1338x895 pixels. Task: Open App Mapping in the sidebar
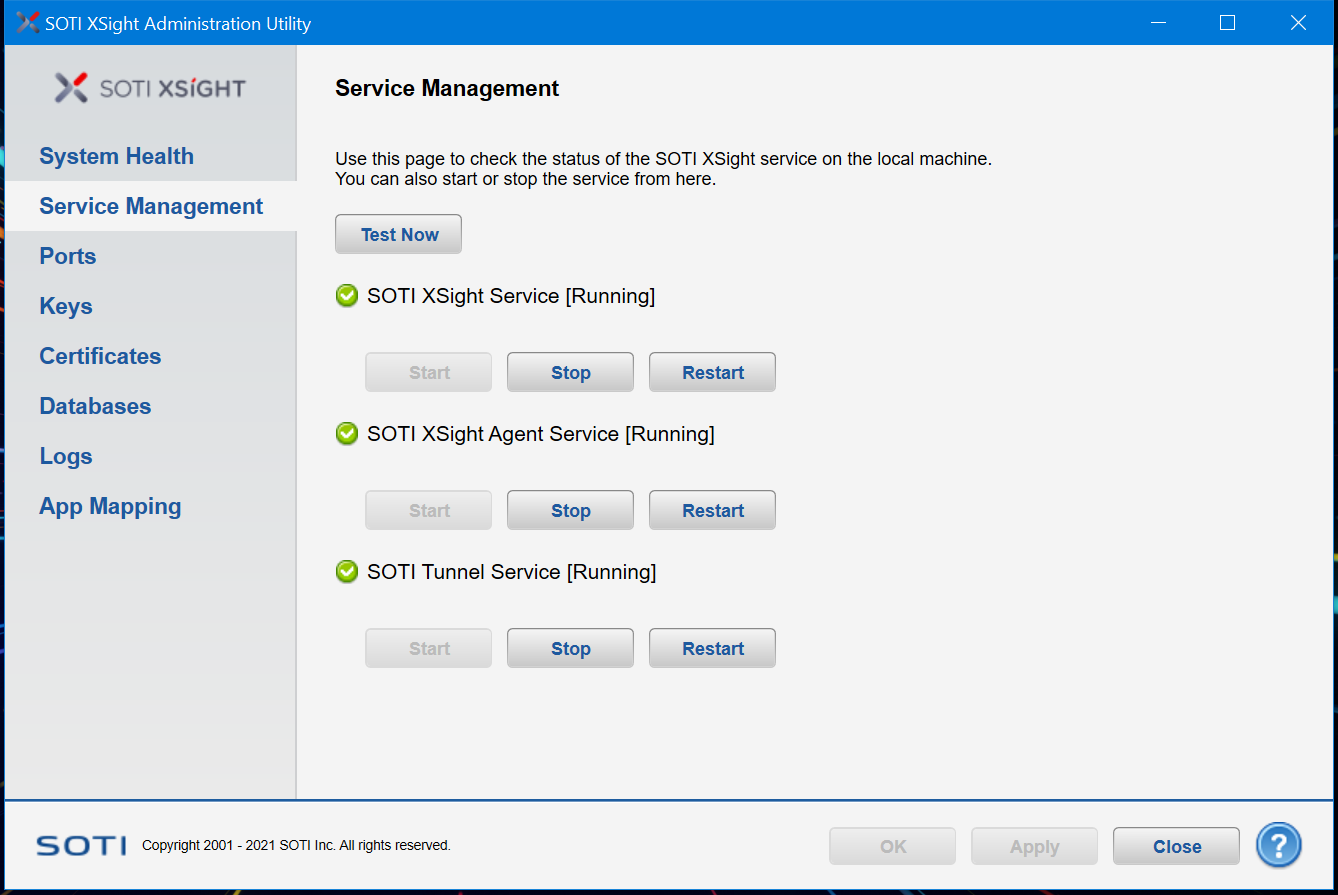point(110,506)
